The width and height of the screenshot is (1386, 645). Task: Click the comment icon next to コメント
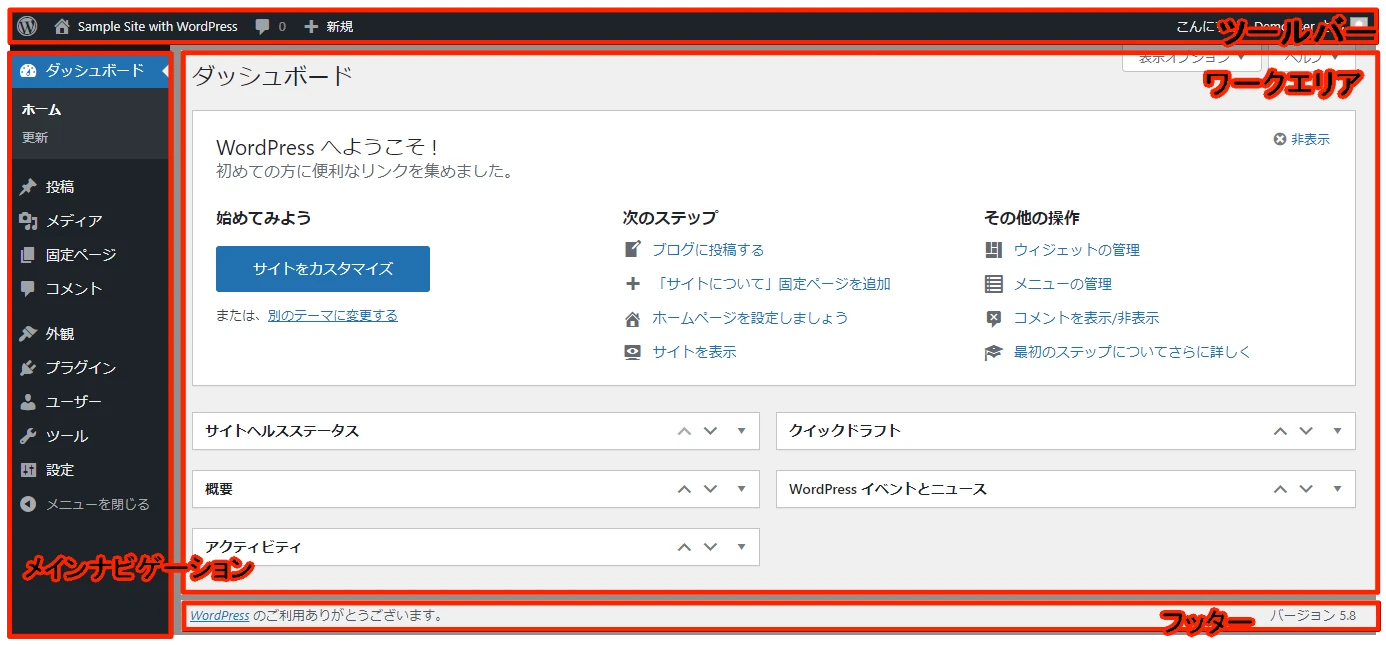click(28, 289)
